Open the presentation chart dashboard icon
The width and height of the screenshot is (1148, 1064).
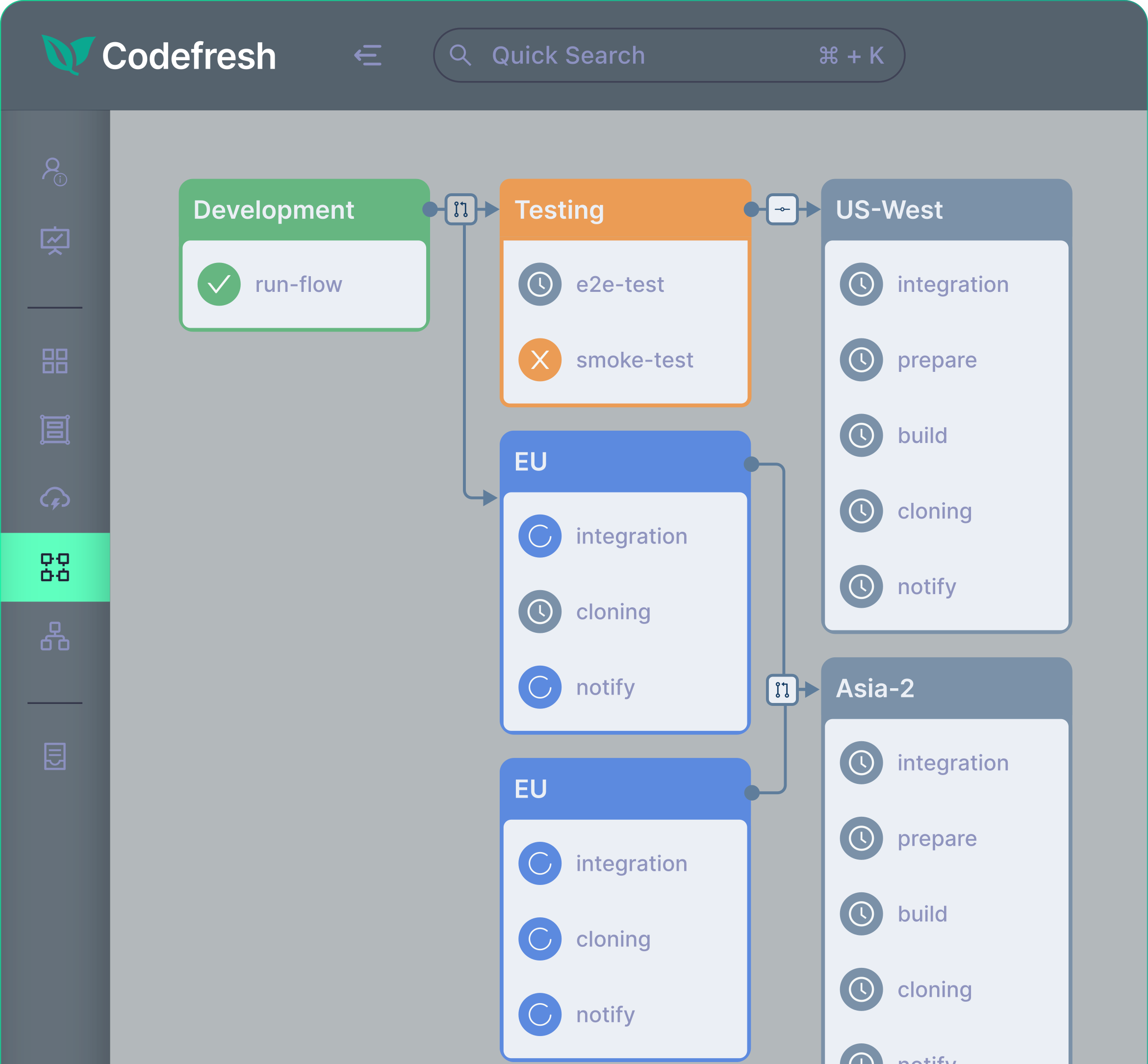pos(54,241)
